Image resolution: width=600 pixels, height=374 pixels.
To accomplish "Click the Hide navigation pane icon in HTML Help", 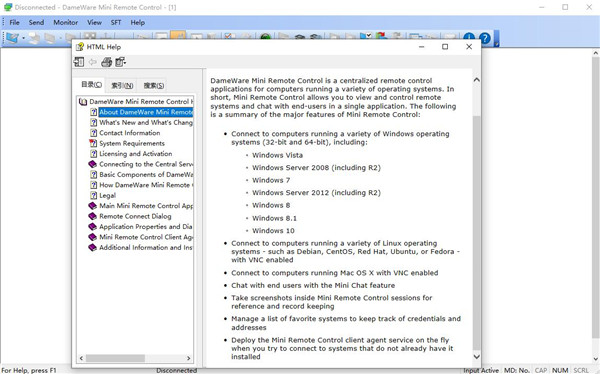I will (x=79, y=62).
